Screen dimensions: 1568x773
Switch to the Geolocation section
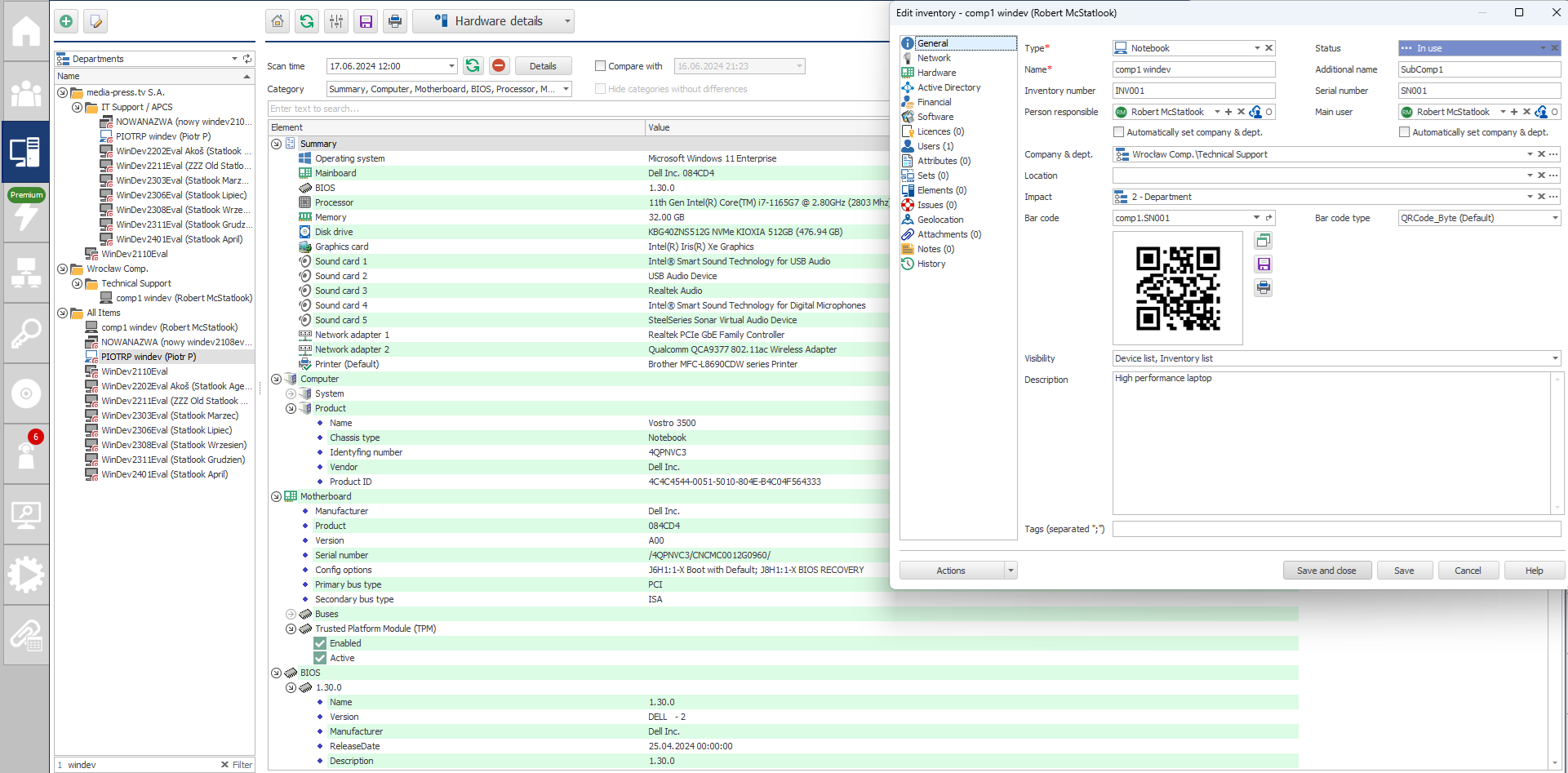pos(939,220)
